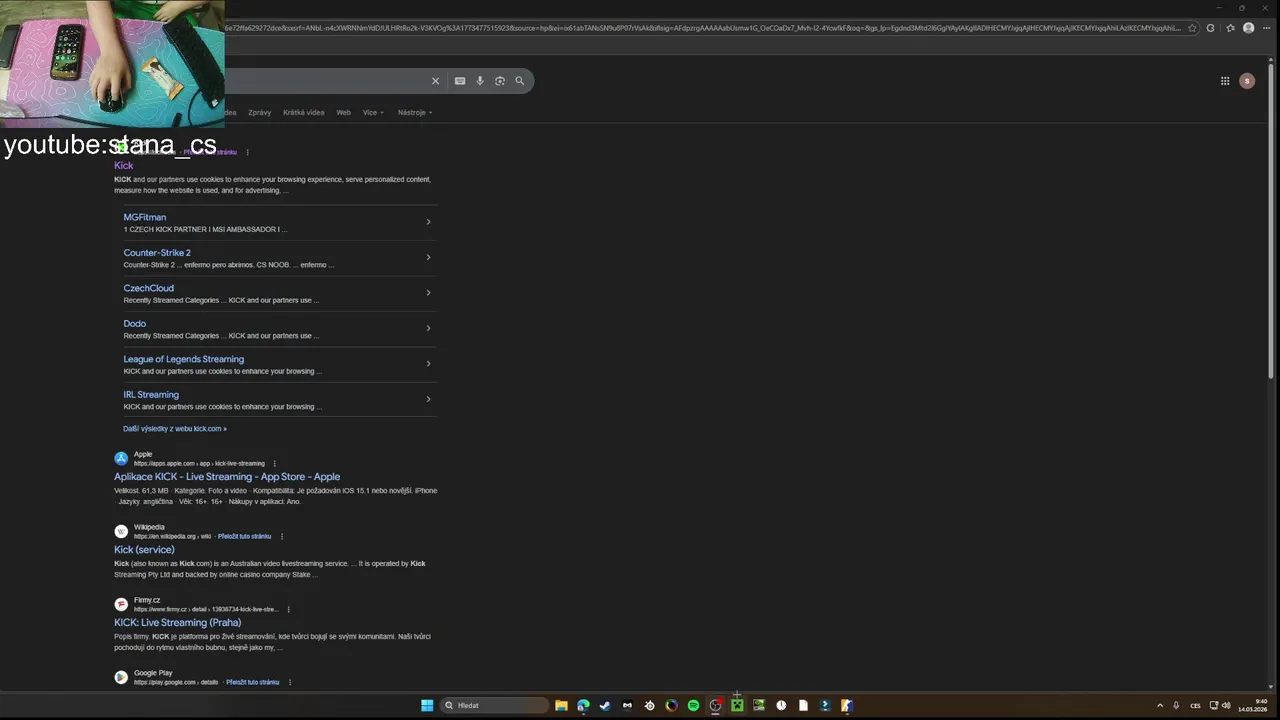Viewport: 1280px width, 720px height.
Task: Click the browser address bar URL
Action: (x=703, y=28)
